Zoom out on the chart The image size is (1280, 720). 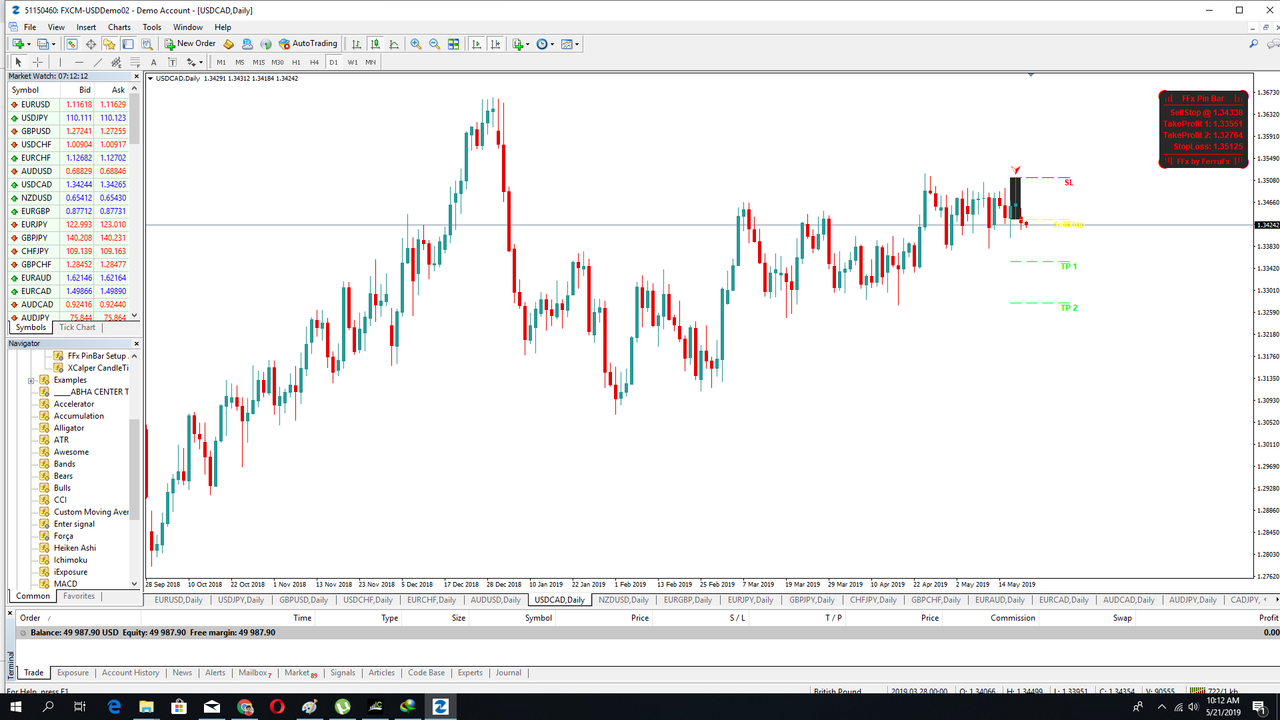(x=434, y=44)
